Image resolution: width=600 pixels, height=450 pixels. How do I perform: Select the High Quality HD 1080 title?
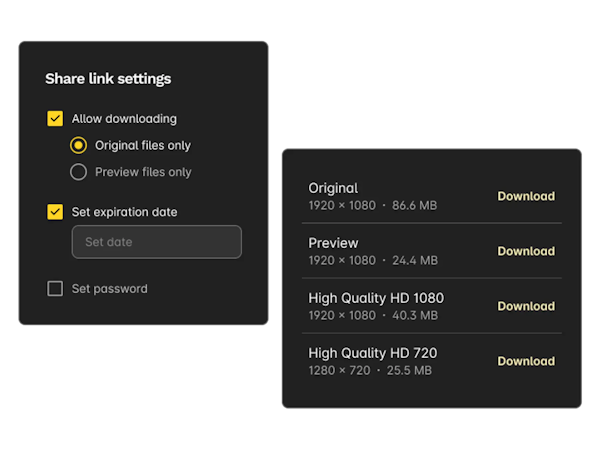[376, 298]
